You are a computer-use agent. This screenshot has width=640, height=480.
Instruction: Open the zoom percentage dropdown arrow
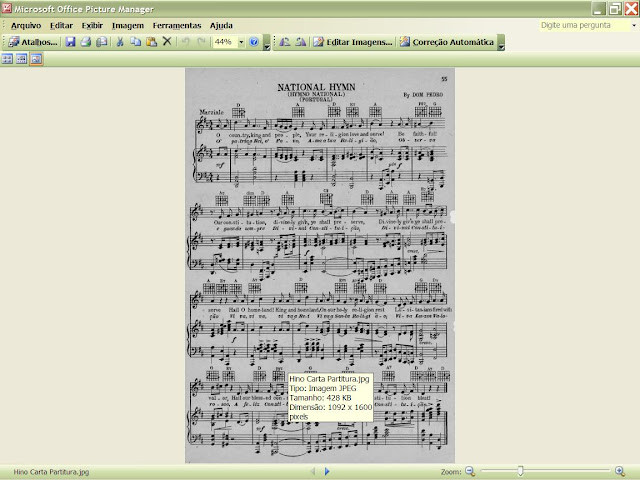[241, 42]
